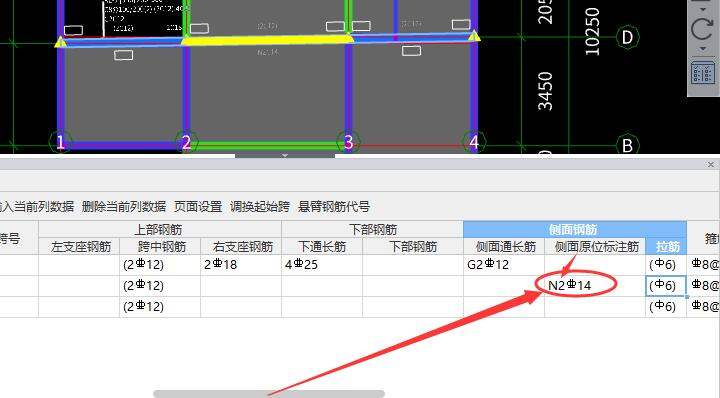720x398 pixels.
Task: Click the (Φ6) tie cell beside N2Φ14
Action: coord(666,286)
